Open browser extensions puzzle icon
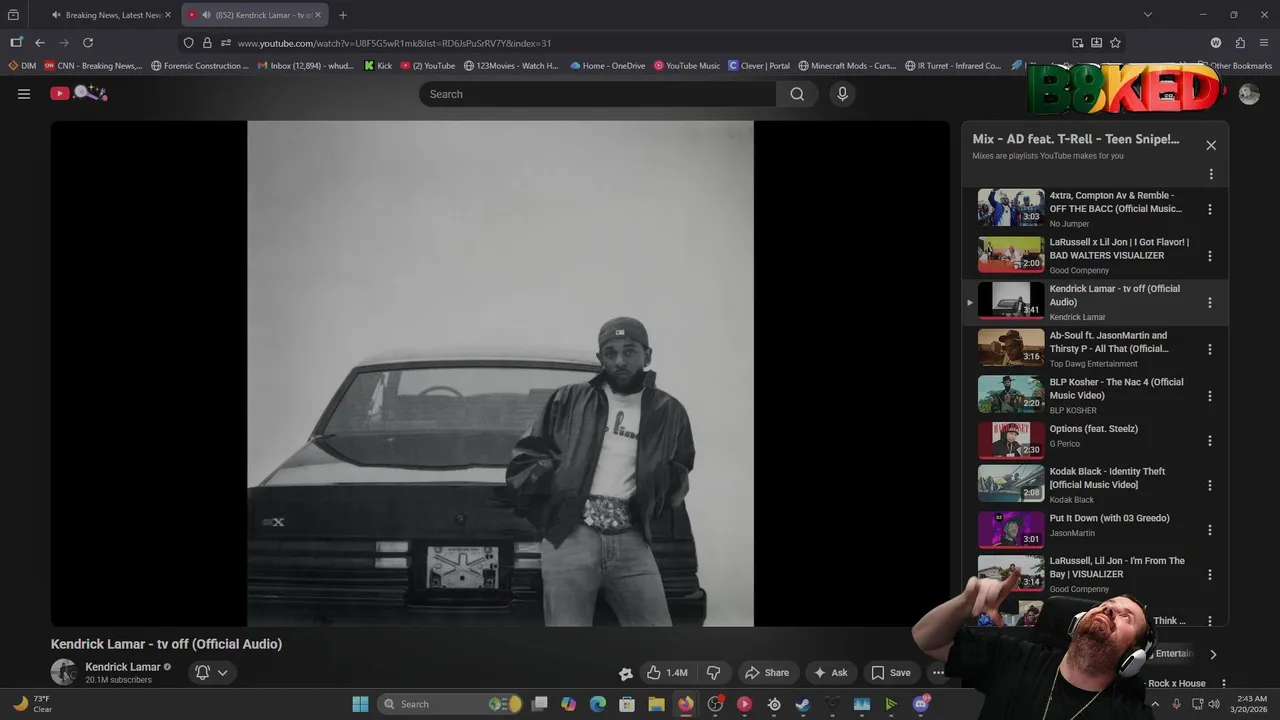 click(1240, 43)
